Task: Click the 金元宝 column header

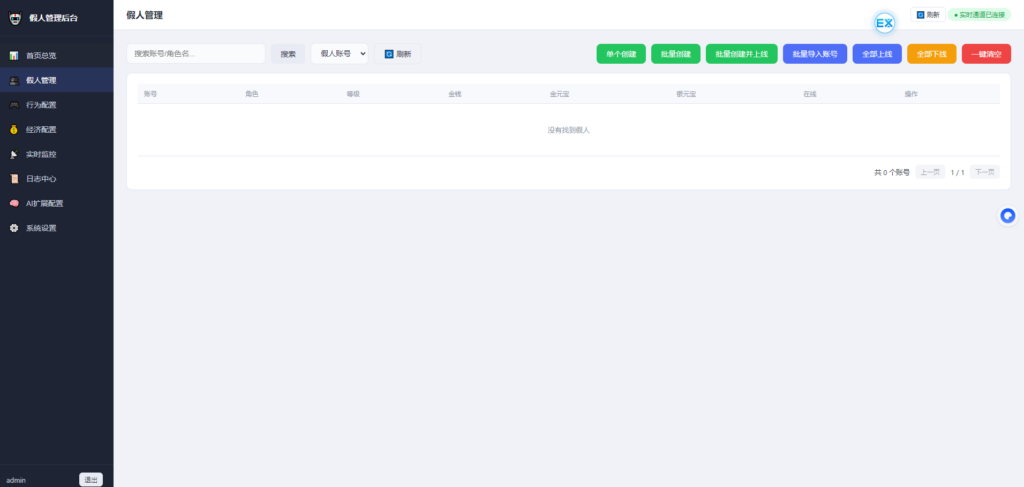Action: 560,94
